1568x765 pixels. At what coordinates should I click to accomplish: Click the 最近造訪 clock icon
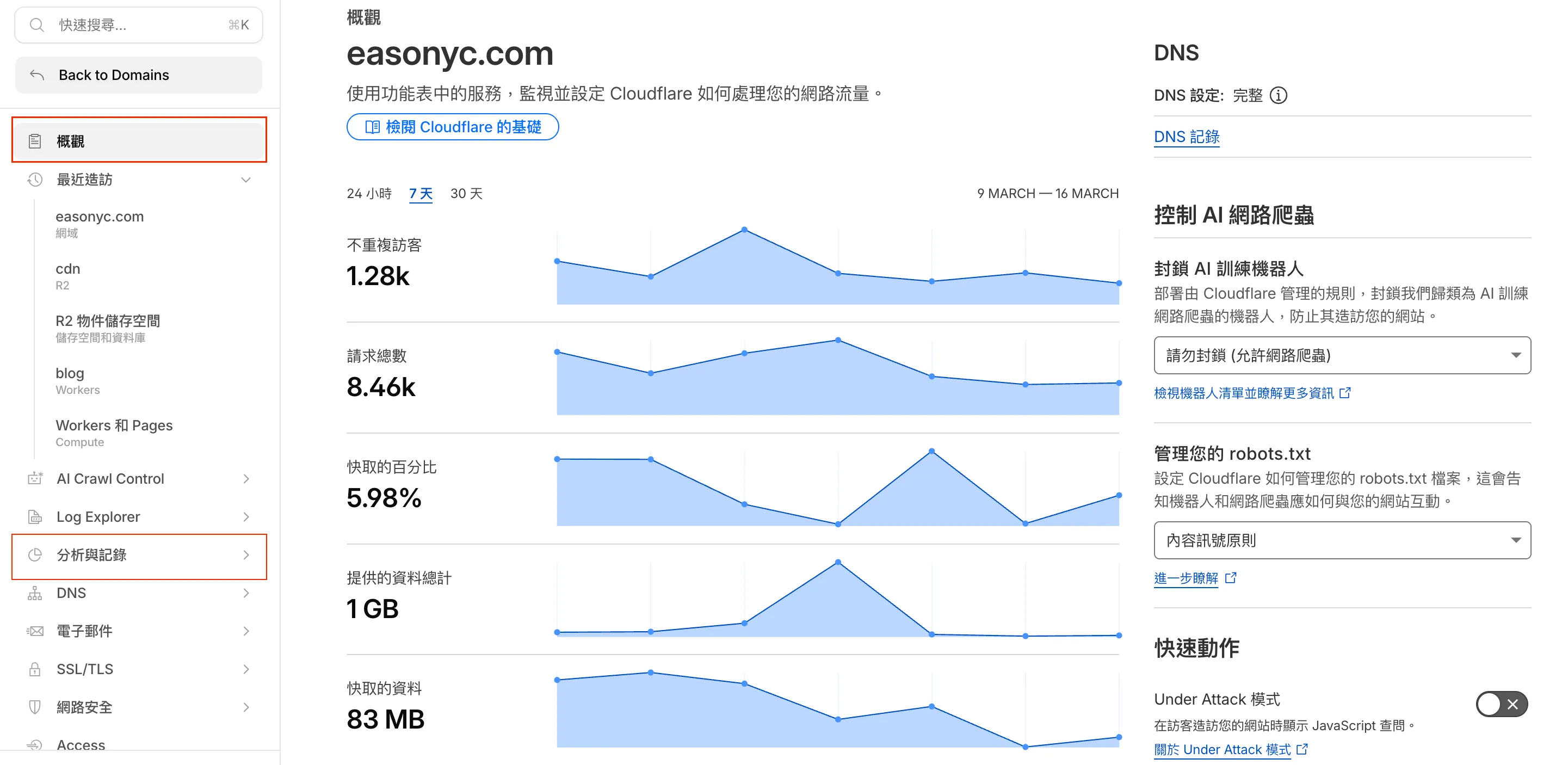point(35,180)
